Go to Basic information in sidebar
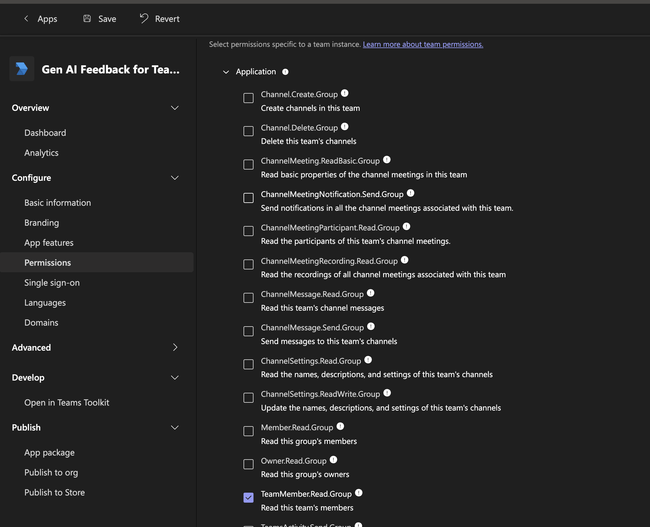The height and width of the screenshot is (527, 650). tap(57, 203)
